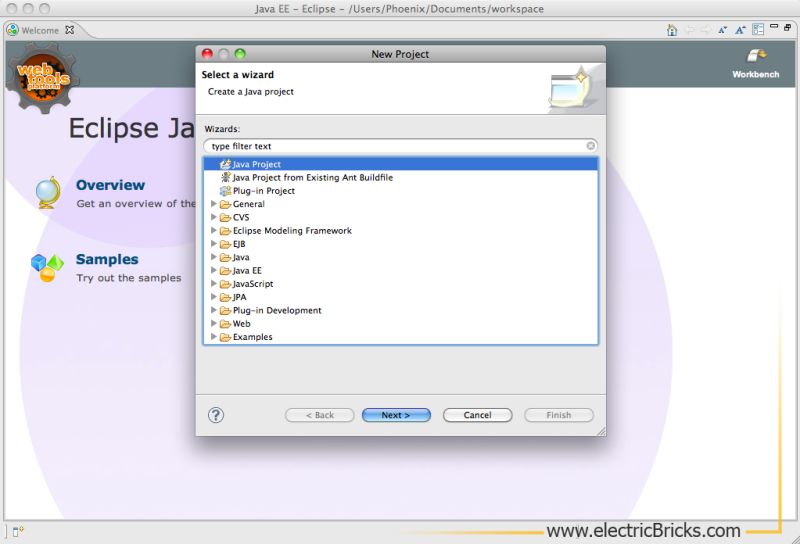Click the status bar fast view icon

coord(18,531)
